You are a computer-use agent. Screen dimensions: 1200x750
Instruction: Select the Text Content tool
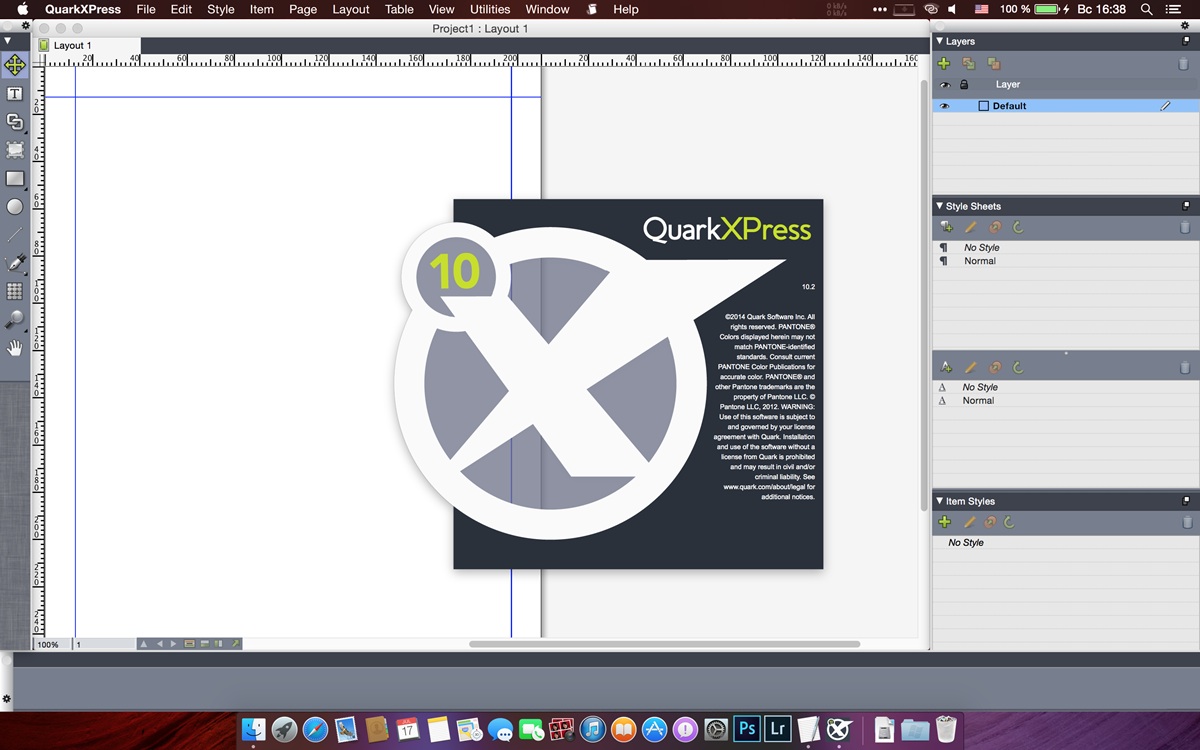[15, 93]
